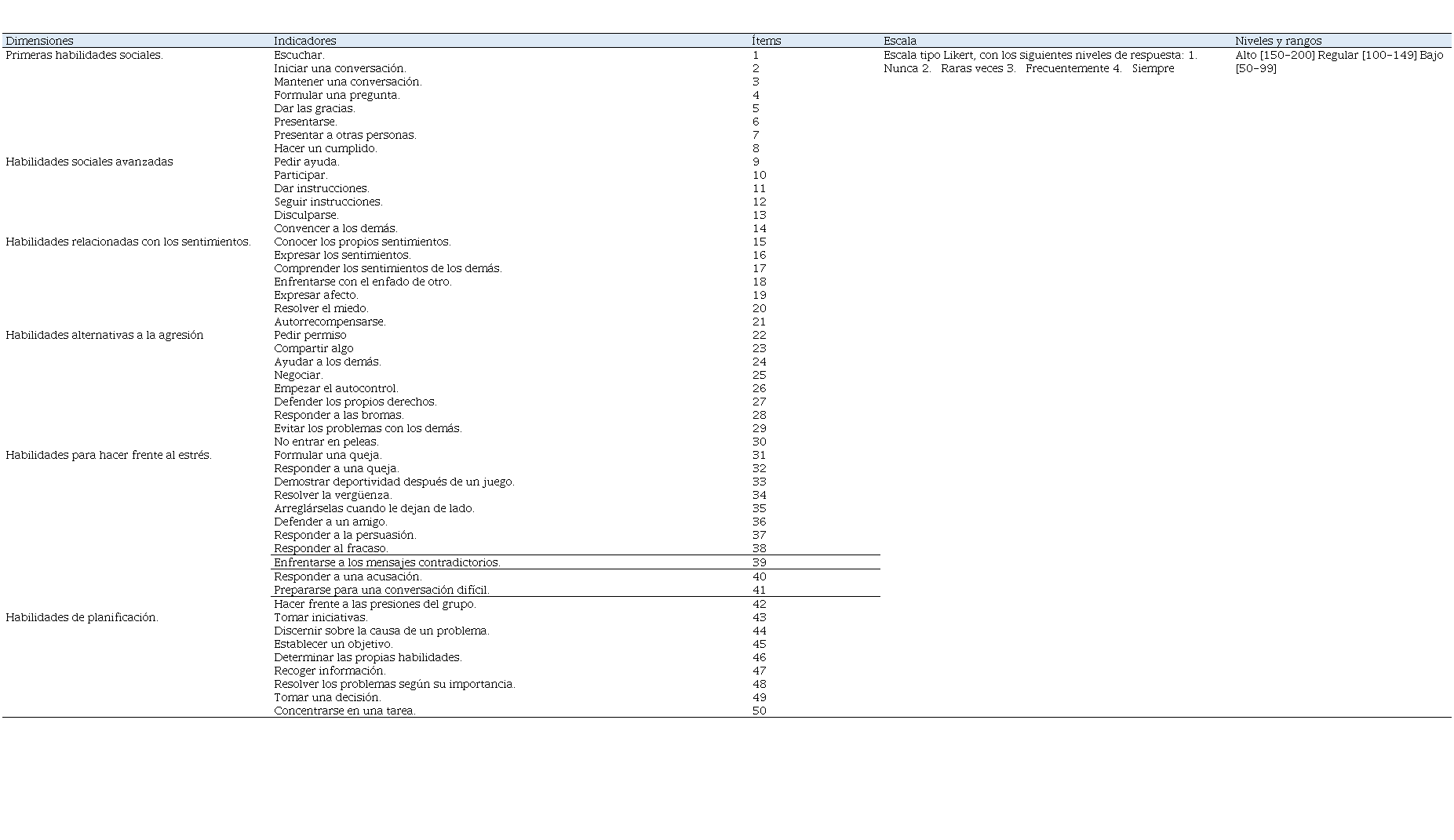Click the indicator 'Tomar iniciativas.'

[x=321, y=617]
